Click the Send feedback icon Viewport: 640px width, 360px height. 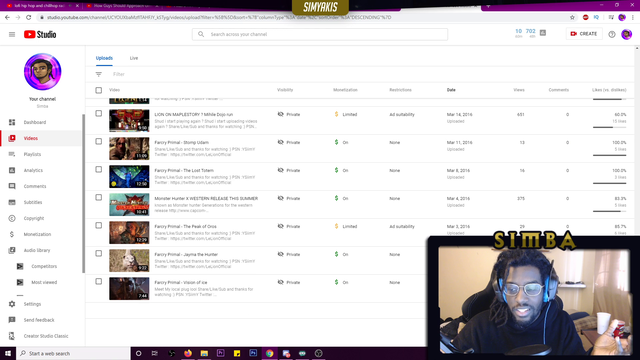(x=12, y=320)
